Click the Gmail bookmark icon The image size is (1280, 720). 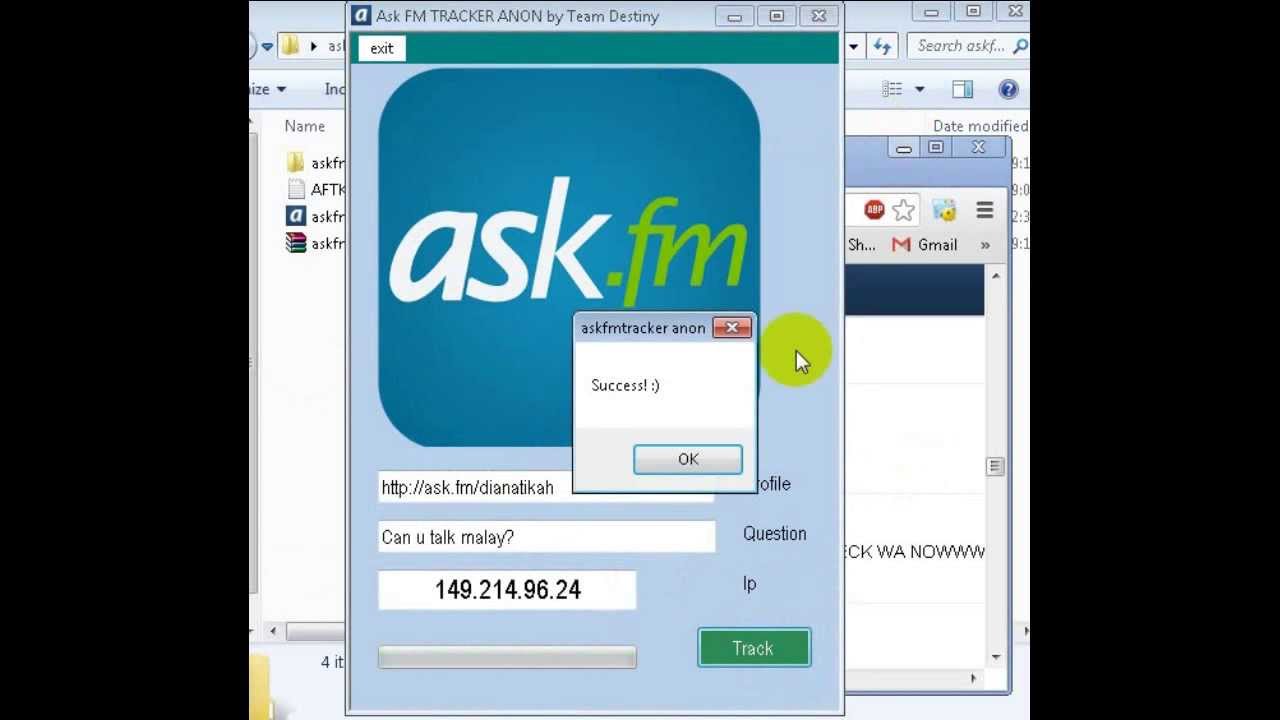(901, 245)
